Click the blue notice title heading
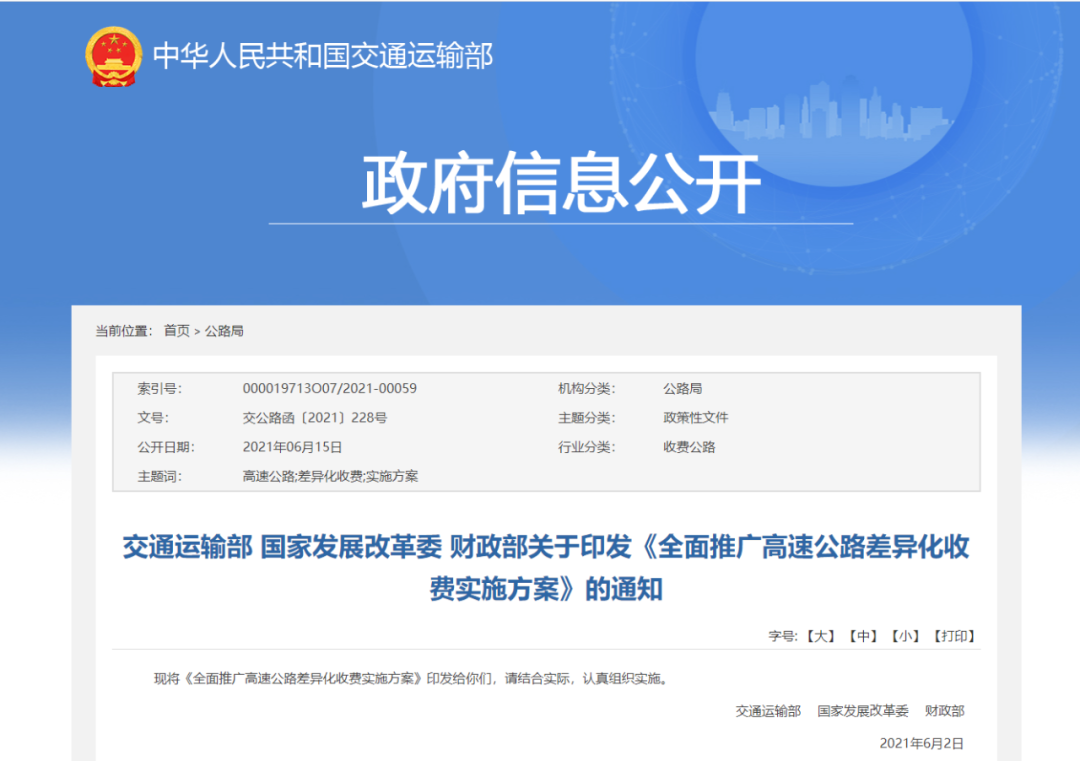 [546, 568]
